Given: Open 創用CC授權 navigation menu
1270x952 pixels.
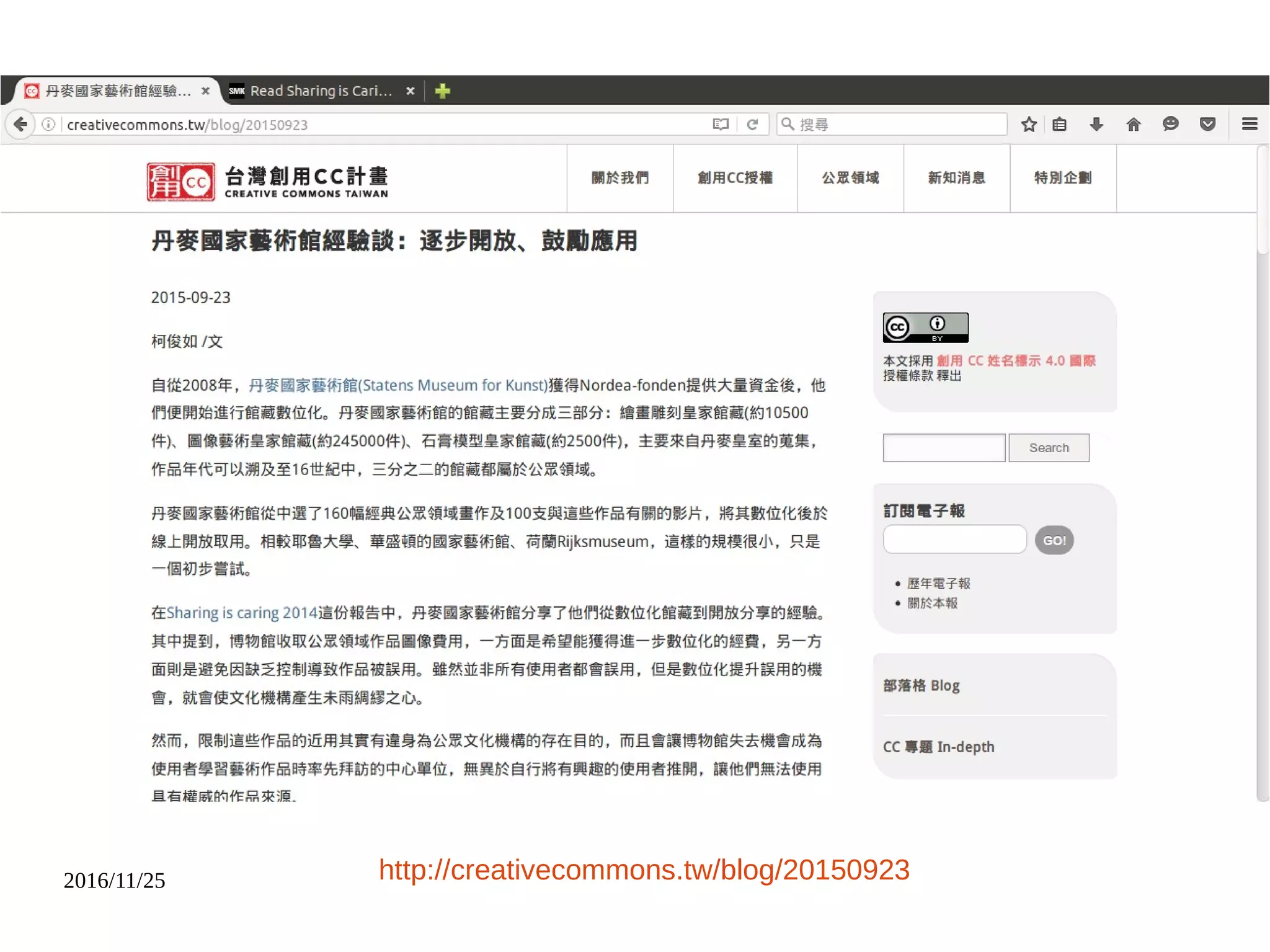Looking at the screenshot, I should point(735,178).
